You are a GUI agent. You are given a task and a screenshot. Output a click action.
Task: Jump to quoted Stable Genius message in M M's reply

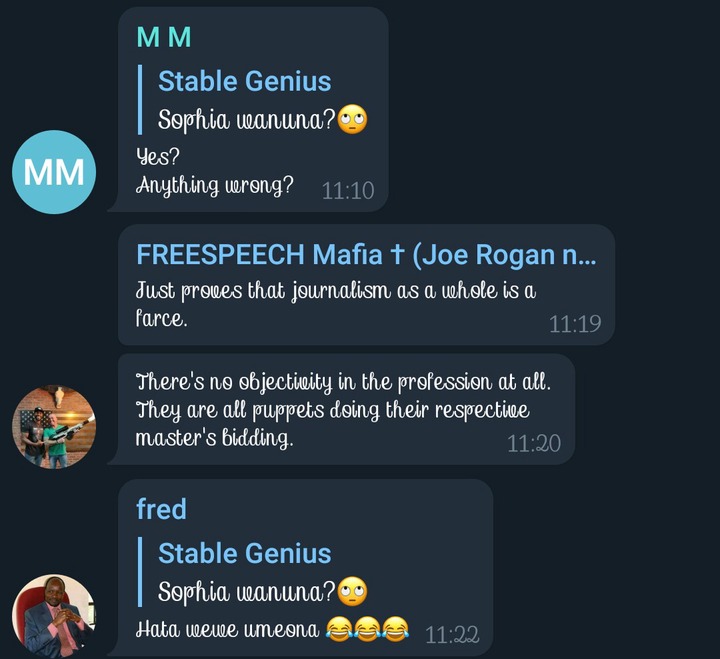[253, 100]
